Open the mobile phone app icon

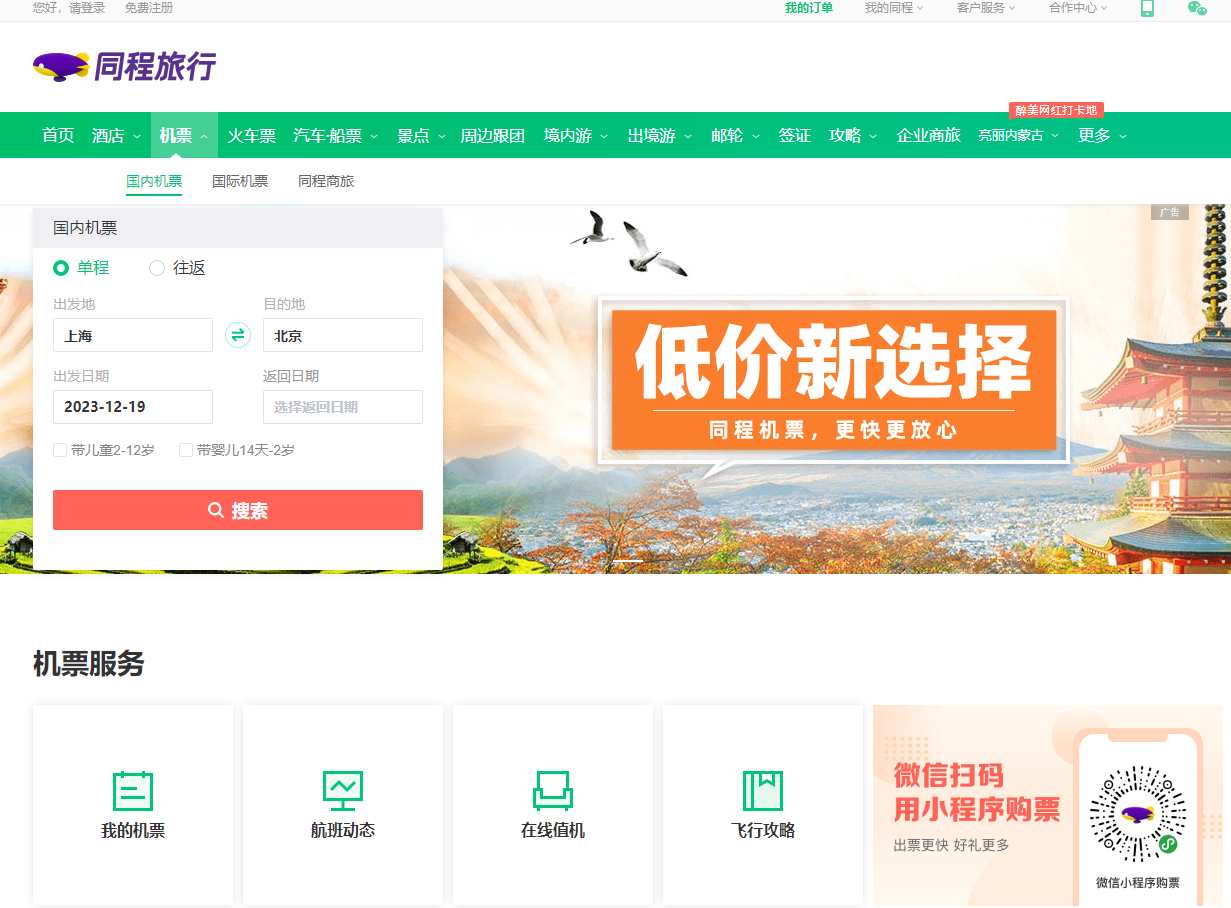pyautogui.click(x=1147, y=8)
